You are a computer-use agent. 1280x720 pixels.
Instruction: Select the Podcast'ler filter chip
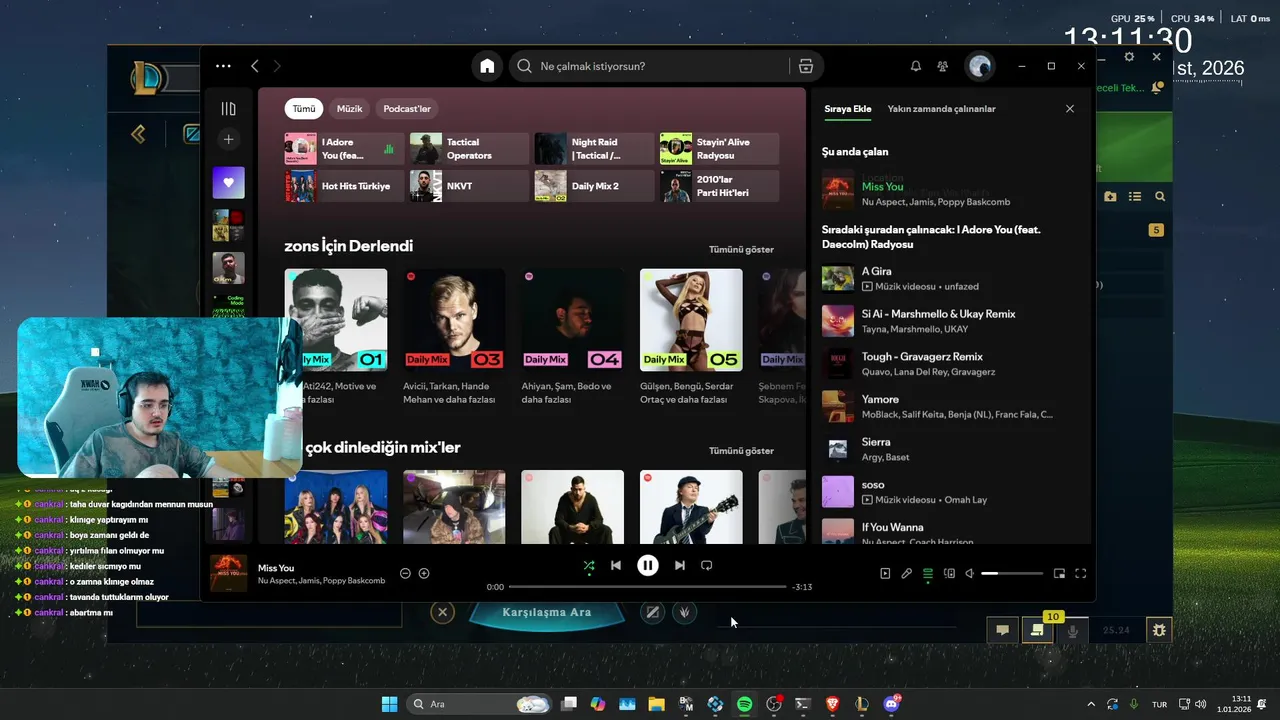tap(407, 108)
